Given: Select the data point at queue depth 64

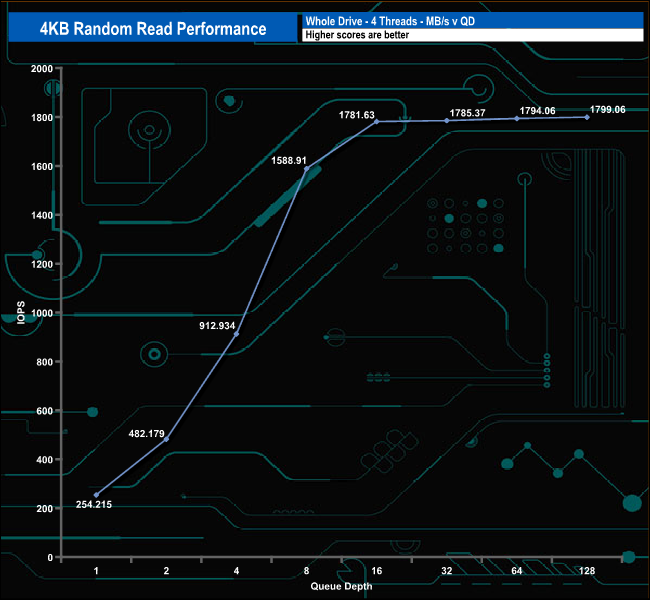Looking at the screenshot, I should (x=517, y=118).
